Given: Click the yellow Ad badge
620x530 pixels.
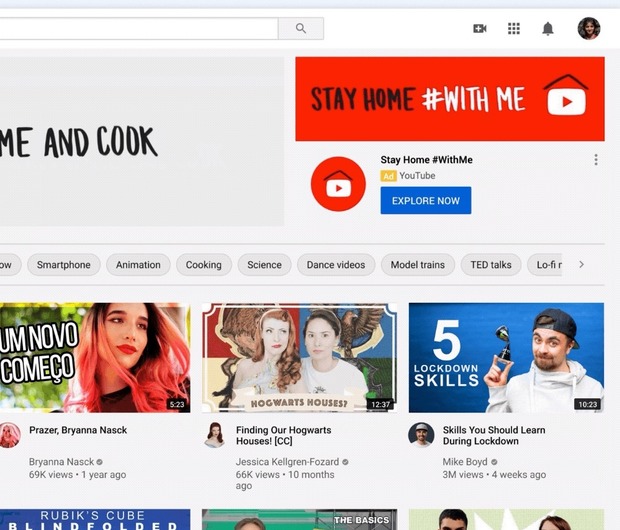Looking at the screenshot, I should (x=388, y=176).
